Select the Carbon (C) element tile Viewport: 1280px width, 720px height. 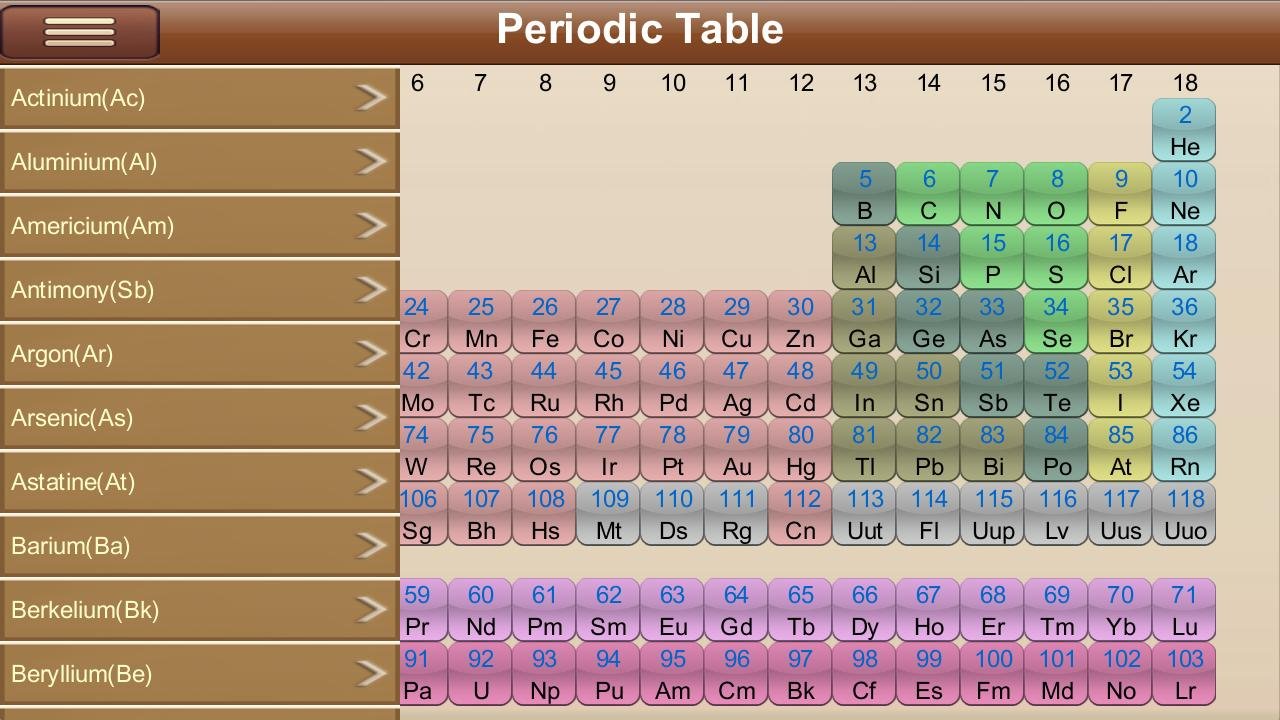(x=928, y=194)
